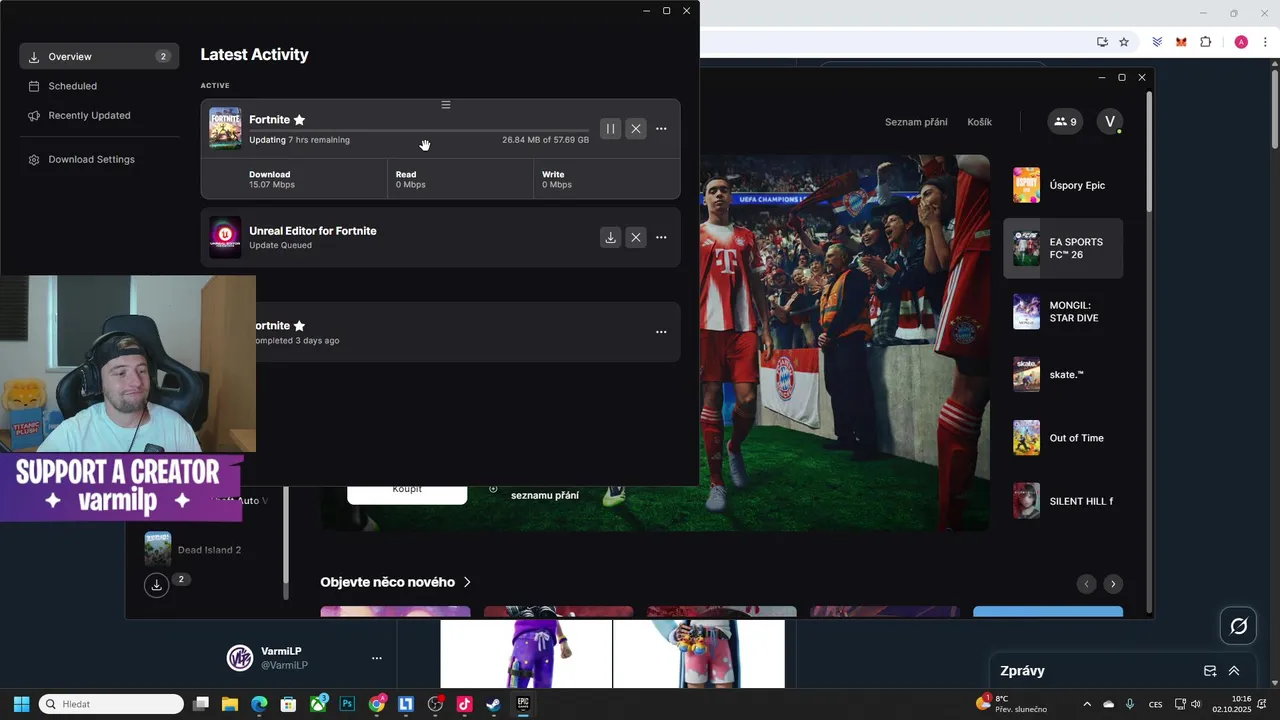Compose a new message in Zprávy panel
1280x720 pixels.
coord(1210,671)
